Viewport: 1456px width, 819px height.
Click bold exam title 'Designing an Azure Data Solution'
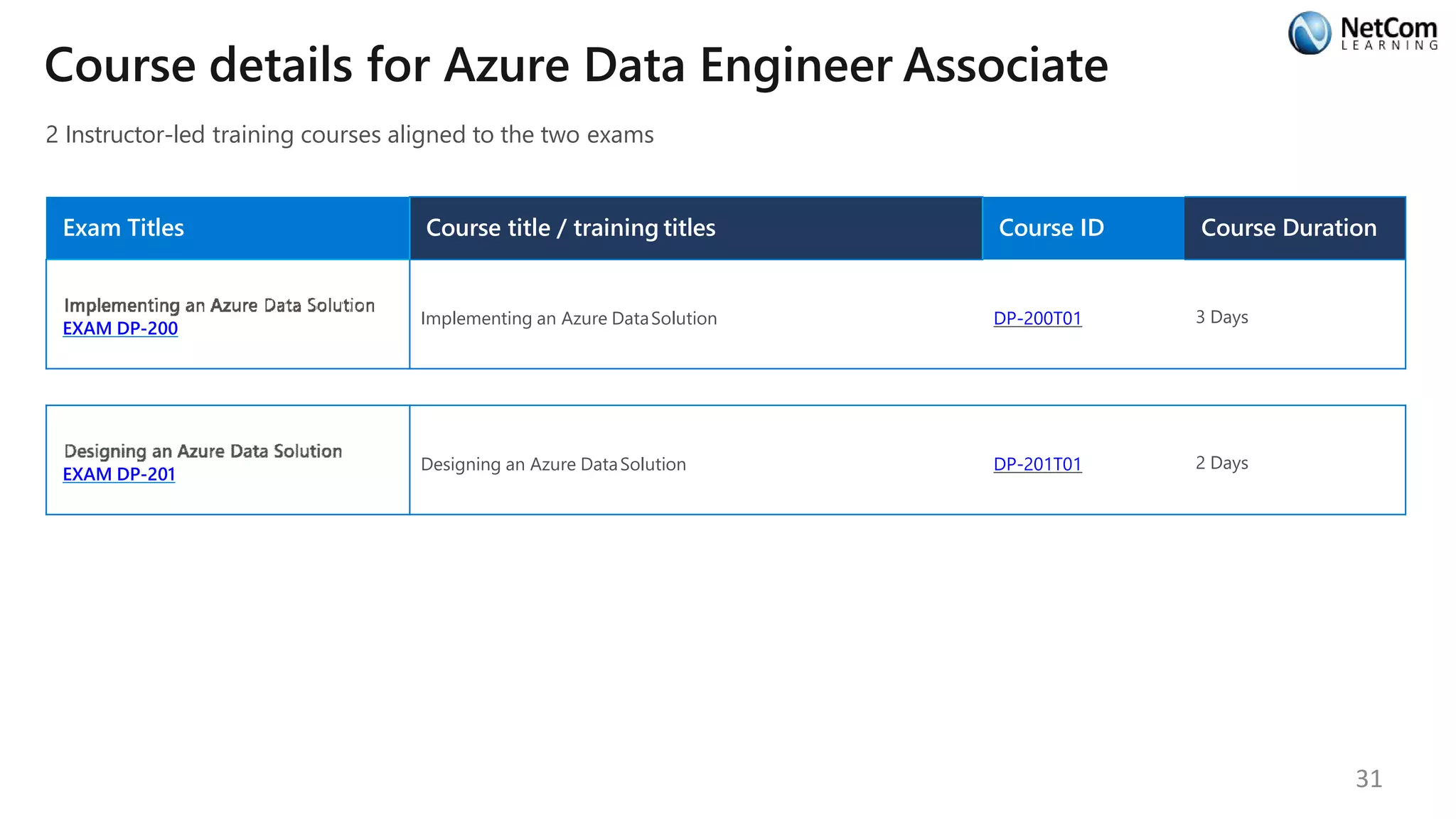pyautogui.click(x=203, y=451)
